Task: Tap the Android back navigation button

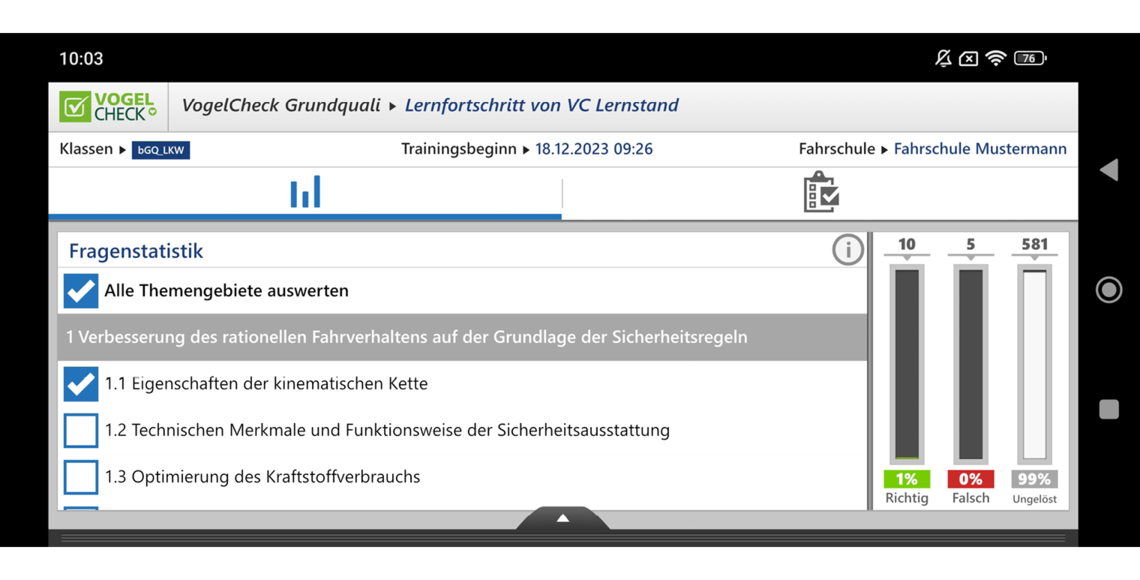Action: click(x=1109, y=170)
